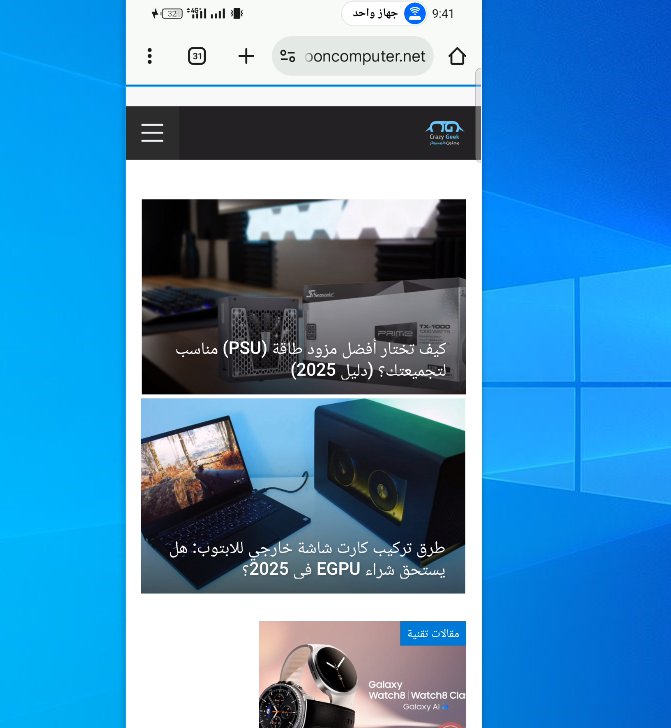Open the browser three-dot menu

[150, 56]
